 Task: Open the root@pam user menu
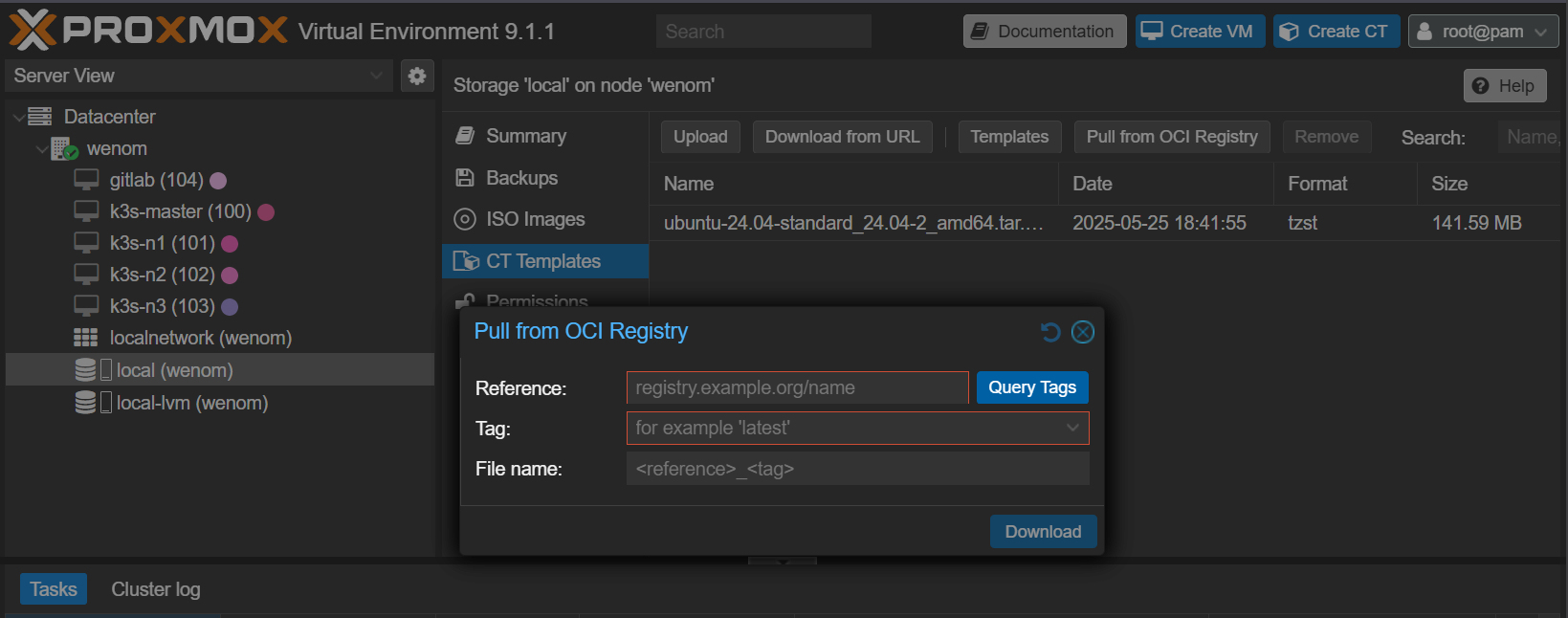point(1483,32)
